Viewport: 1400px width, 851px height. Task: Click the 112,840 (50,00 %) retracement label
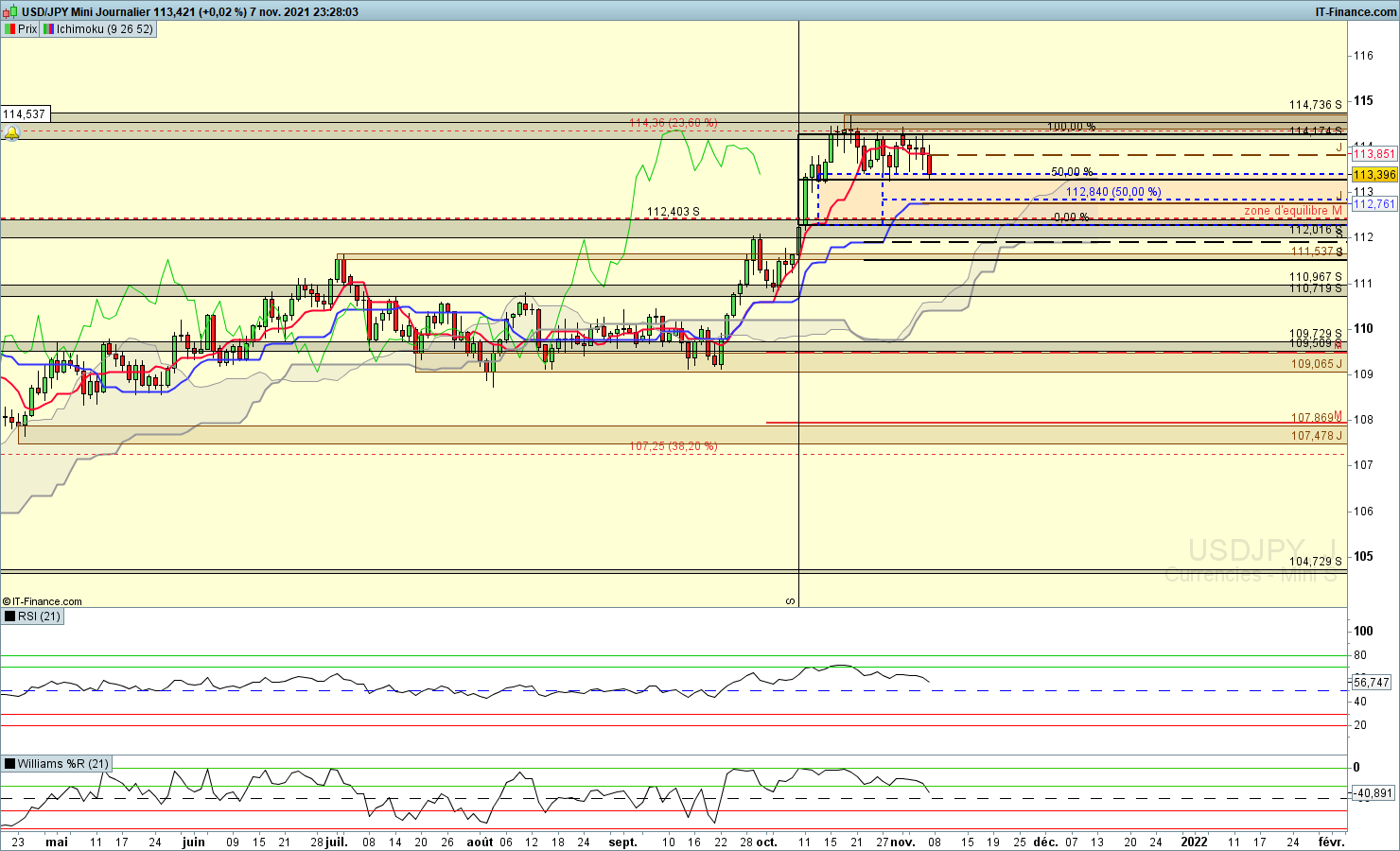[x=1113, y=192]
